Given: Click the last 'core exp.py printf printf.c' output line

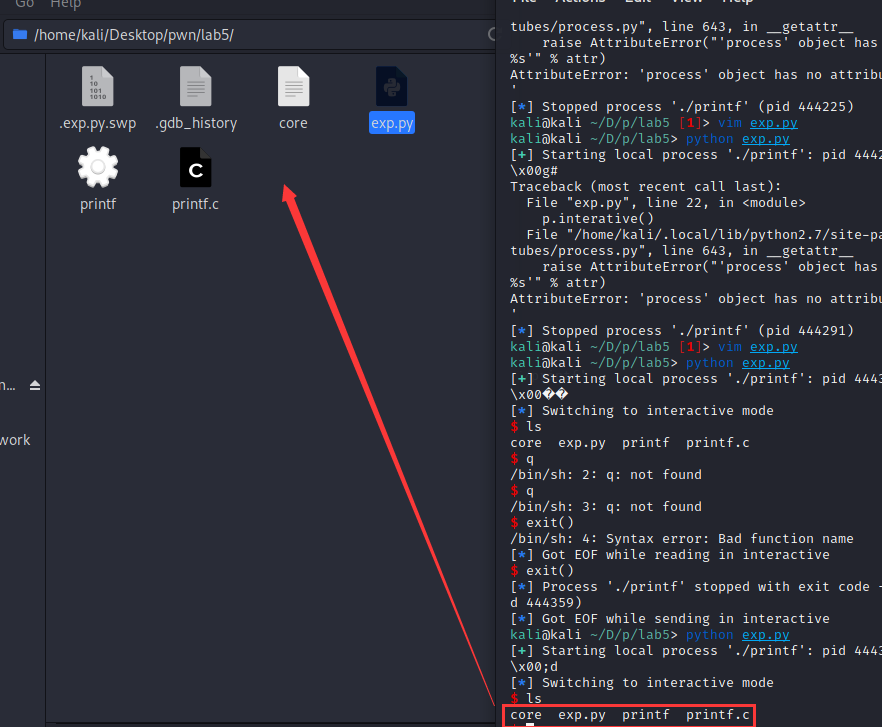Looking at the screenshot, I should coord(630,715).
